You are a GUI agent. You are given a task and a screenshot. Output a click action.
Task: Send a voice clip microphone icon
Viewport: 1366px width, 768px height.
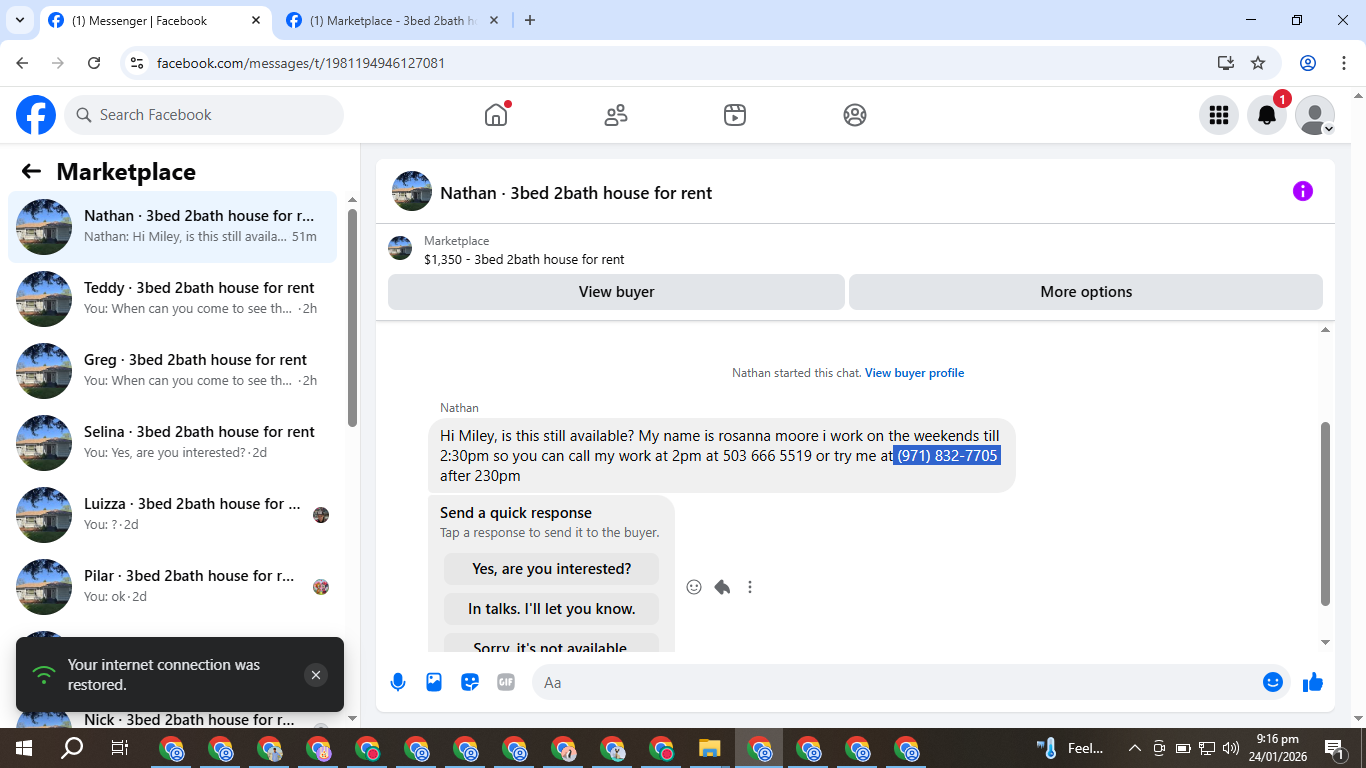(398, 682)
